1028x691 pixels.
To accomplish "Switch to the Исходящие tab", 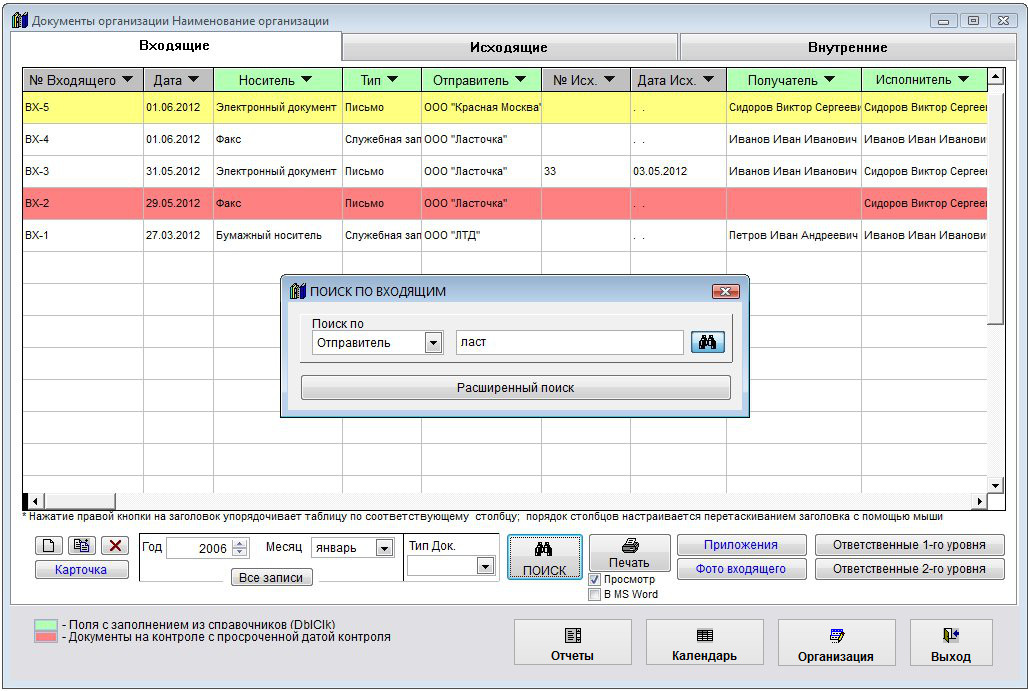I will pyautogui.click(x=509, y=47).
